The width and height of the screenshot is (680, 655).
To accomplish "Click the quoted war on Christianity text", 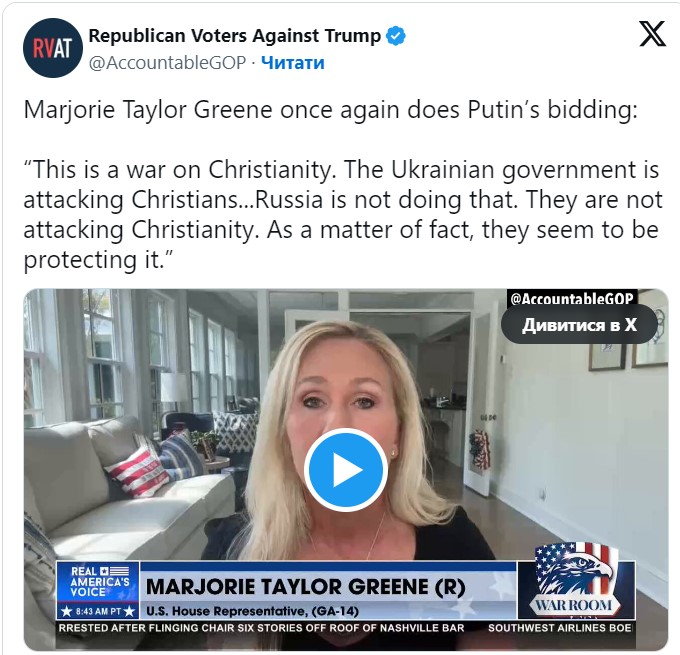I will [343, 215].
